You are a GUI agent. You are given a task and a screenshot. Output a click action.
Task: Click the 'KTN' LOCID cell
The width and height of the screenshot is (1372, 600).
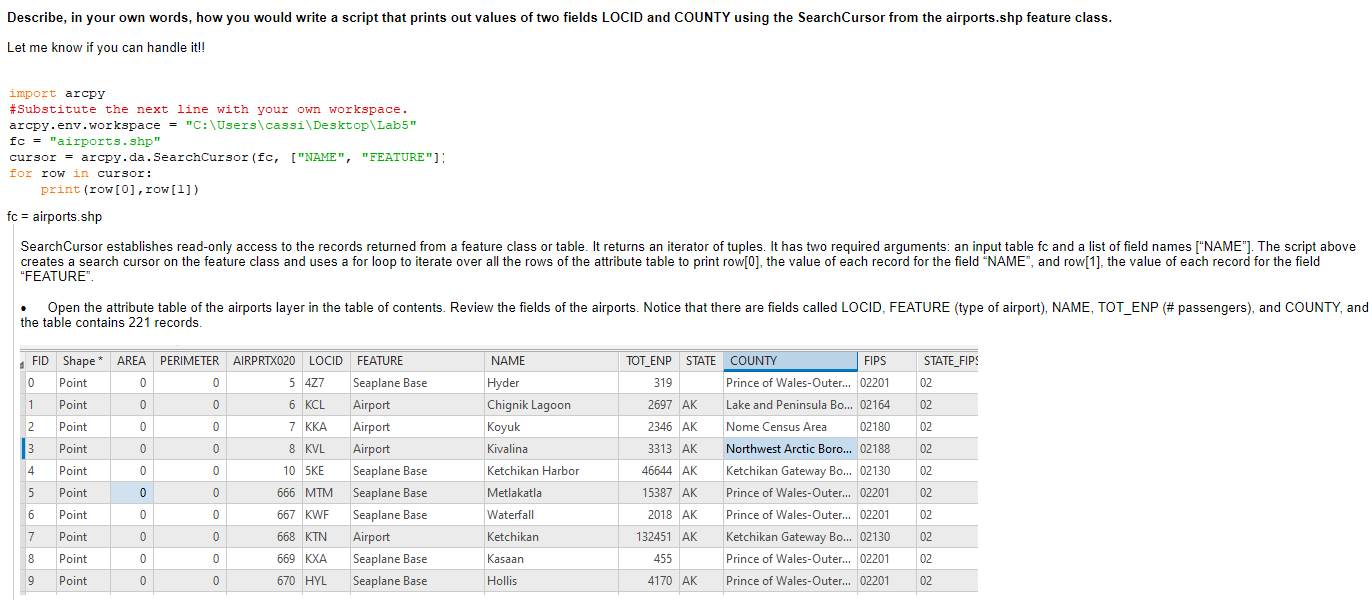[x=326, y=537]
